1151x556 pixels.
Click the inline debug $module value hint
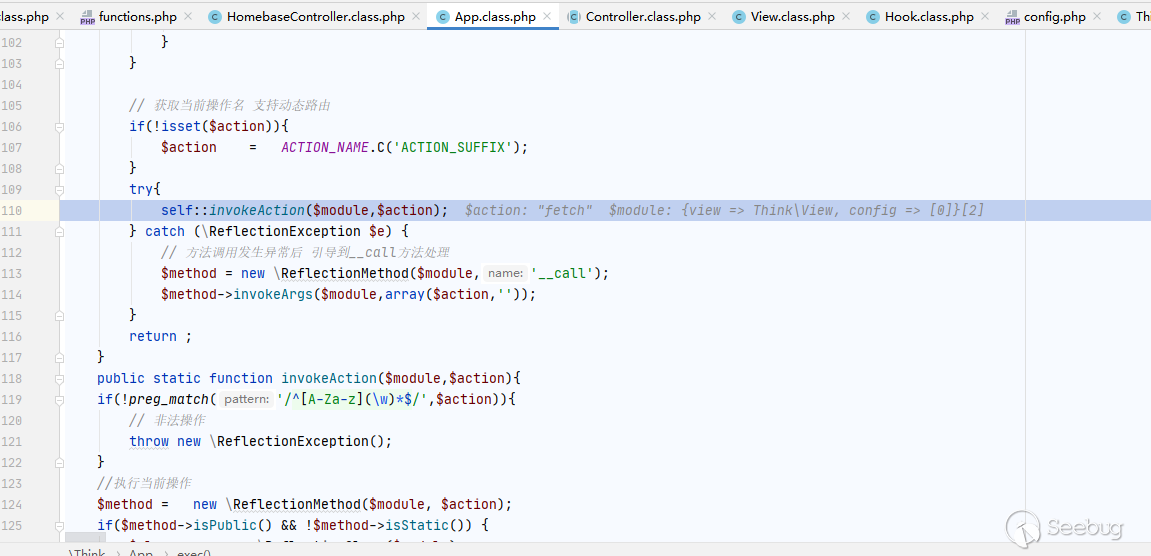point(796,211)
